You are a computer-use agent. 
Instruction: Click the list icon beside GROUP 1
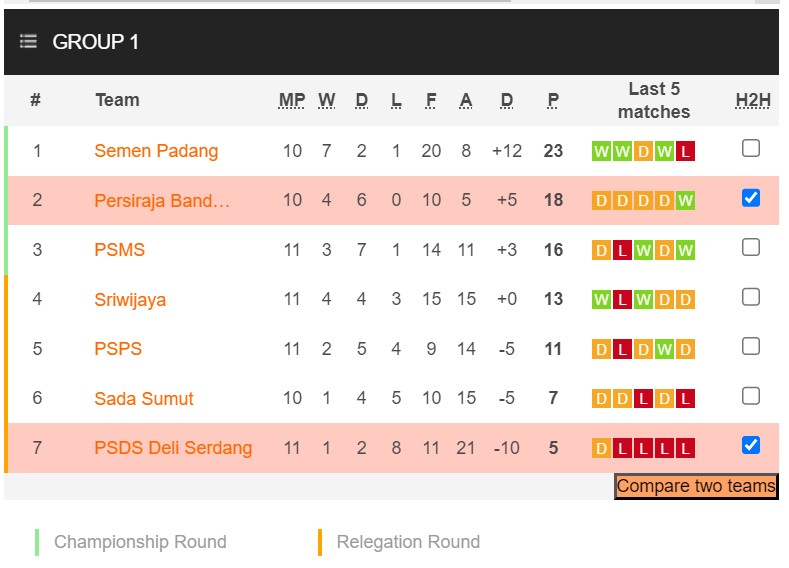(x=28, y=41)
